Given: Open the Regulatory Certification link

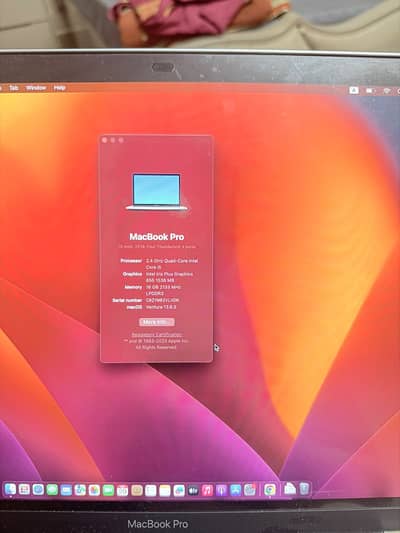Looking at the screenshot, I should click(x=157, y=334).
